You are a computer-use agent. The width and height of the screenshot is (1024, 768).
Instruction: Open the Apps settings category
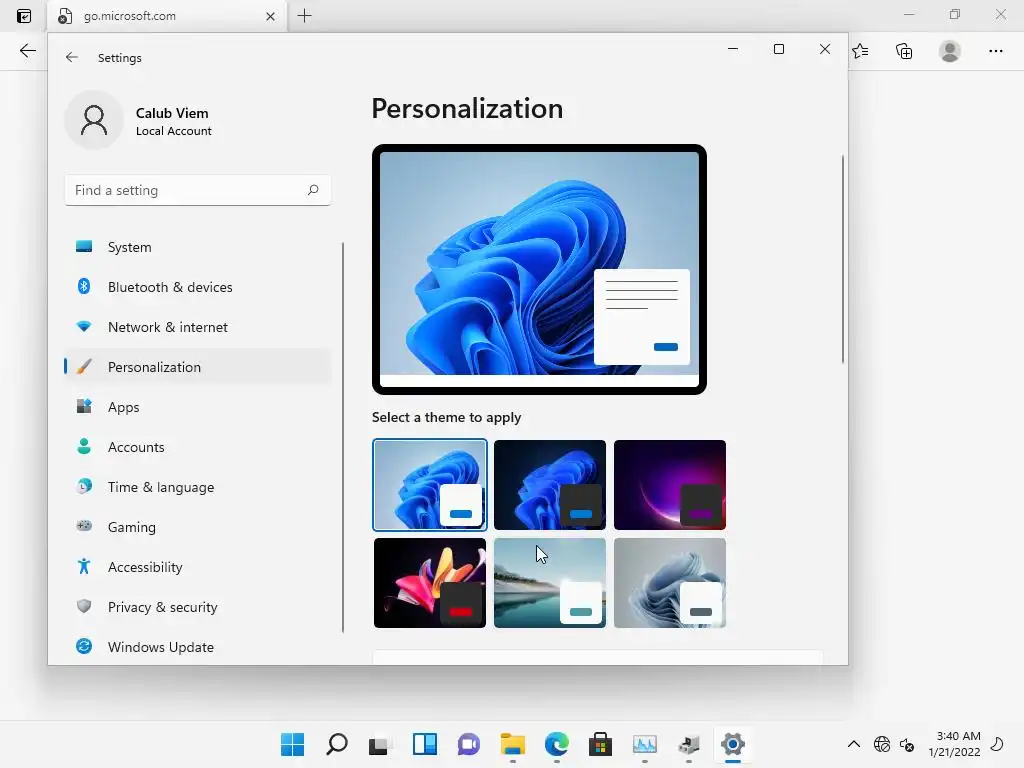(x=197, y=406)
